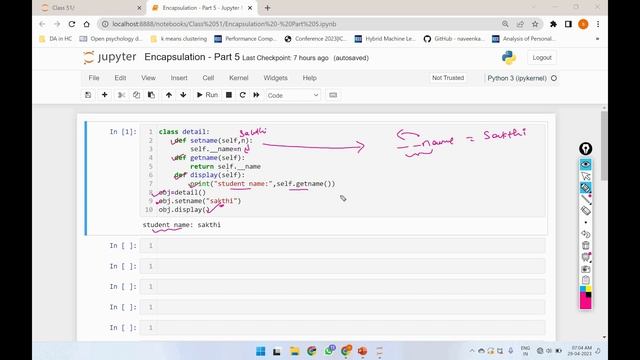Select the eraser tool in annotation bar
This screenshot has width=640, height=360.
point(586,211)
